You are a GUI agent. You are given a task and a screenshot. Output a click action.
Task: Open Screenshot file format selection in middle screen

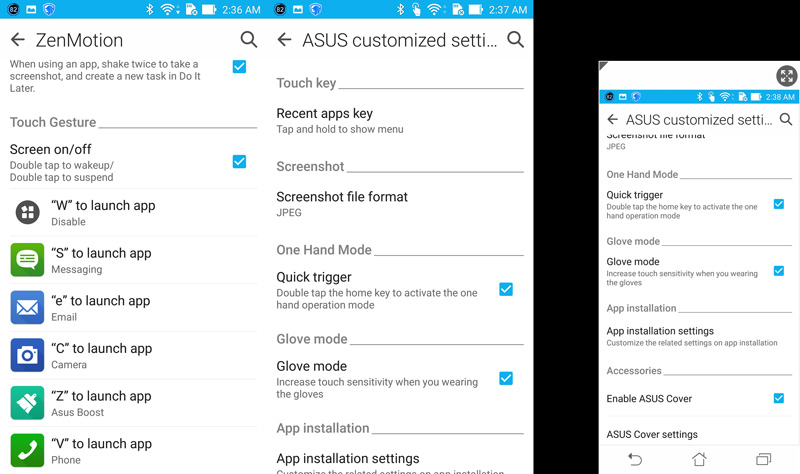click(342, 203)
